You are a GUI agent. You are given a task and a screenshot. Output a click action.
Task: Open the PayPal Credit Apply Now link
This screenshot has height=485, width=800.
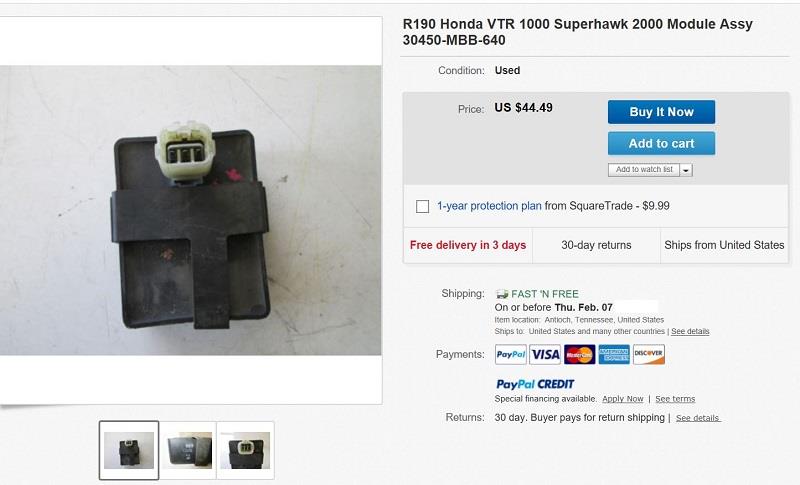622,399
